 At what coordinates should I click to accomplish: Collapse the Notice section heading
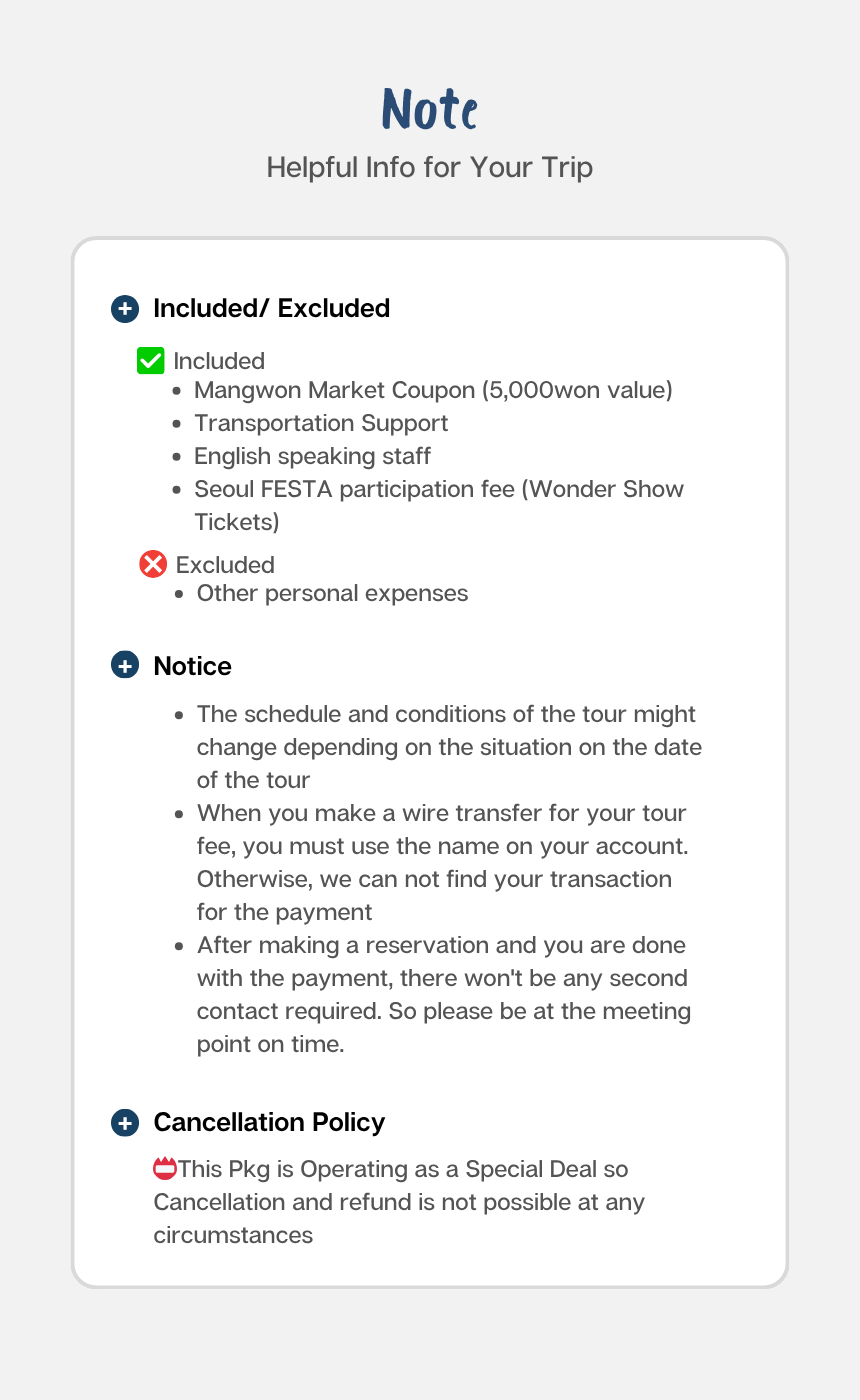192,666
